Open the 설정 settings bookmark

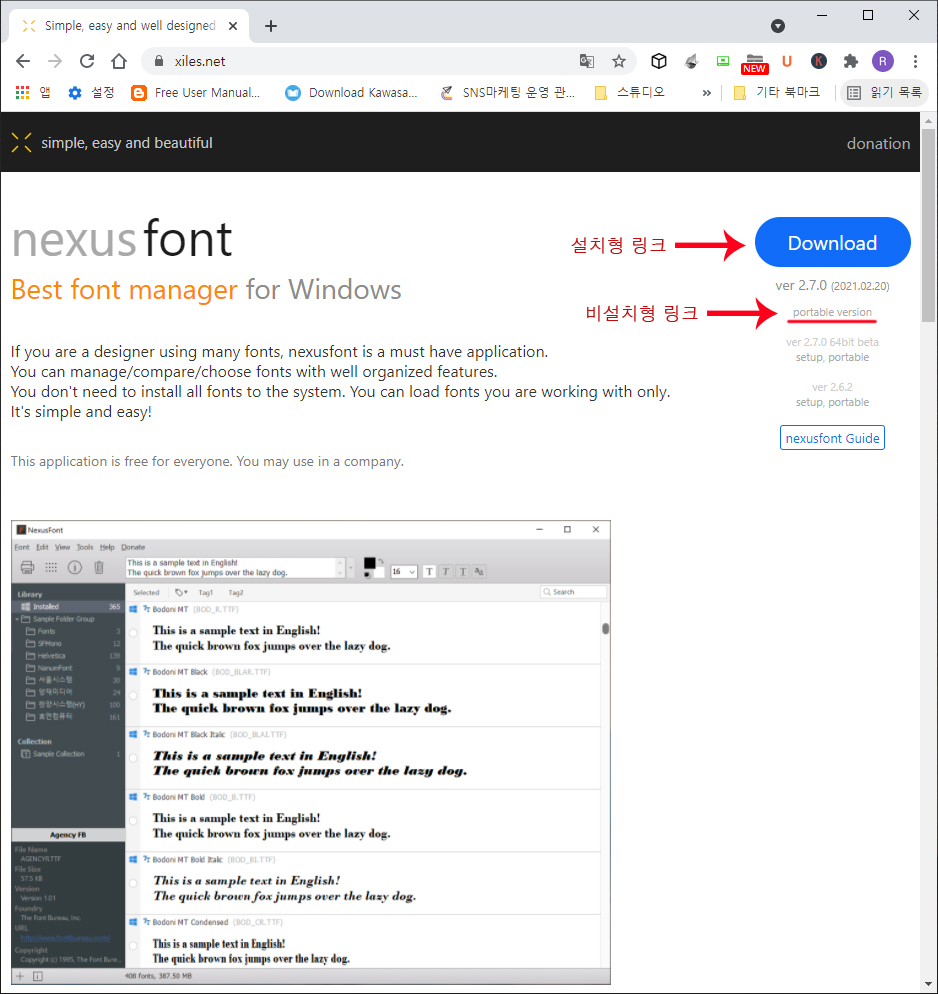pyautogui.click(x=92, y=93)
